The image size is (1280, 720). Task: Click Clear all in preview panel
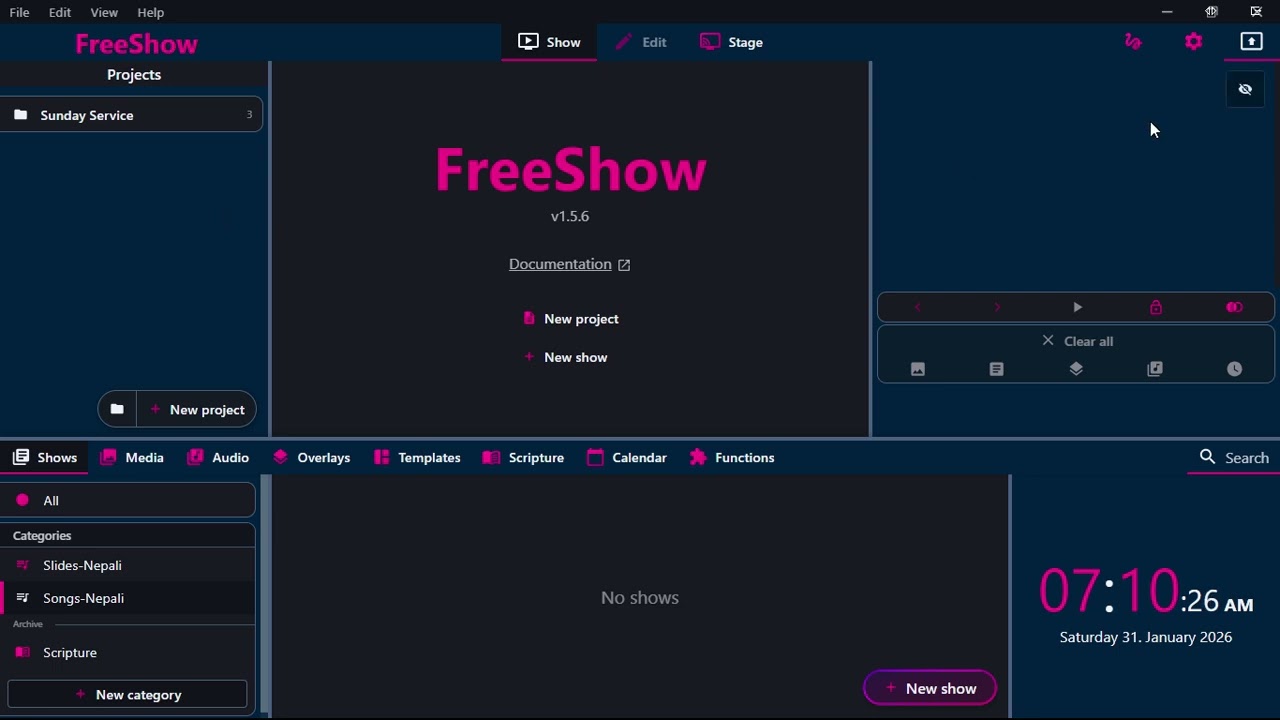(x=1076, y=341)
